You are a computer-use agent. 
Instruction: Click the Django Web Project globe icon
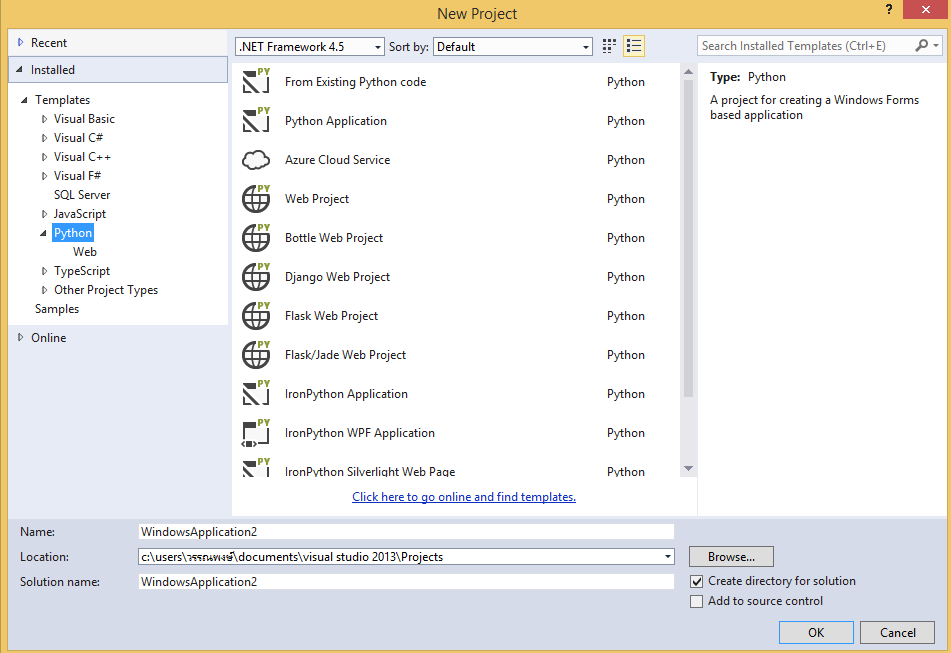coord(256,276)
